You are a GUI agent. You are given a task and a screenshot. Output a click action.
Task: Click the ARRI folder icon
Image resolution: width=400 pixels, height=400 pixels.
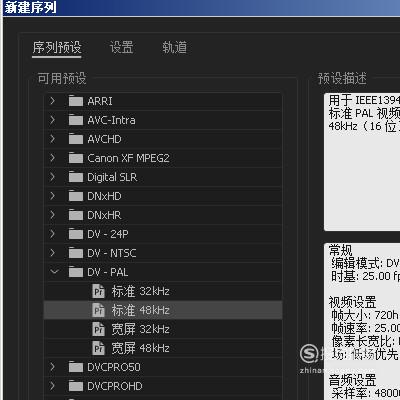76,101
